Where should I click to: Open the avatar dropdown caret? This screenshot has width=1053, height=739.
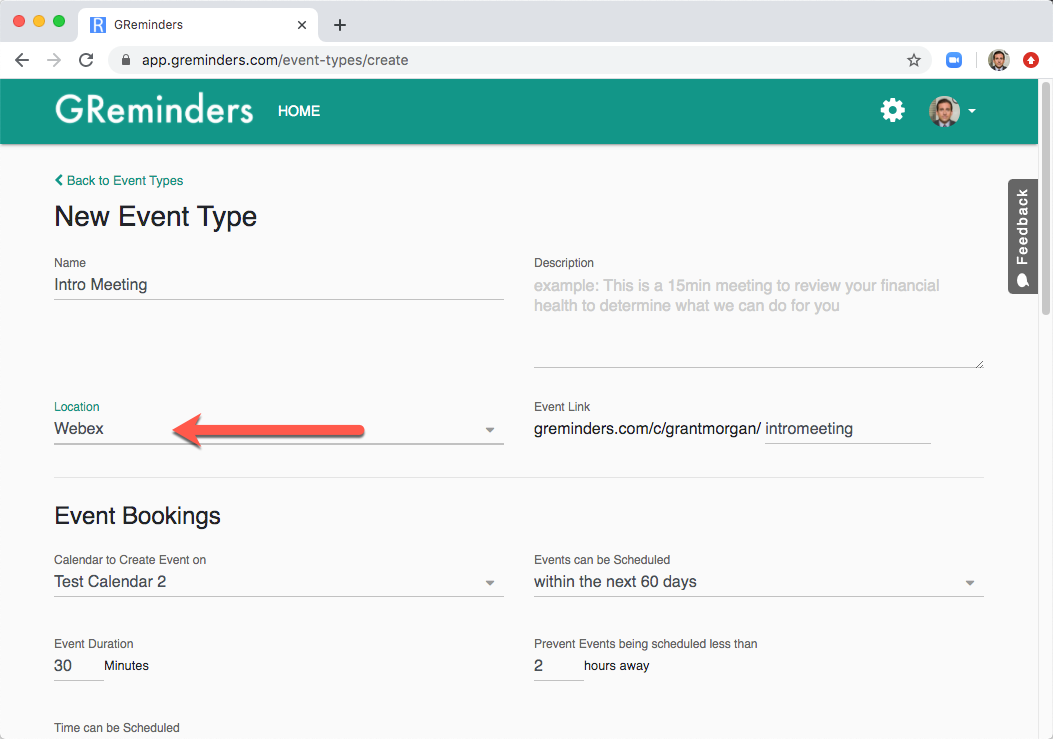click(x=971, y=112)
